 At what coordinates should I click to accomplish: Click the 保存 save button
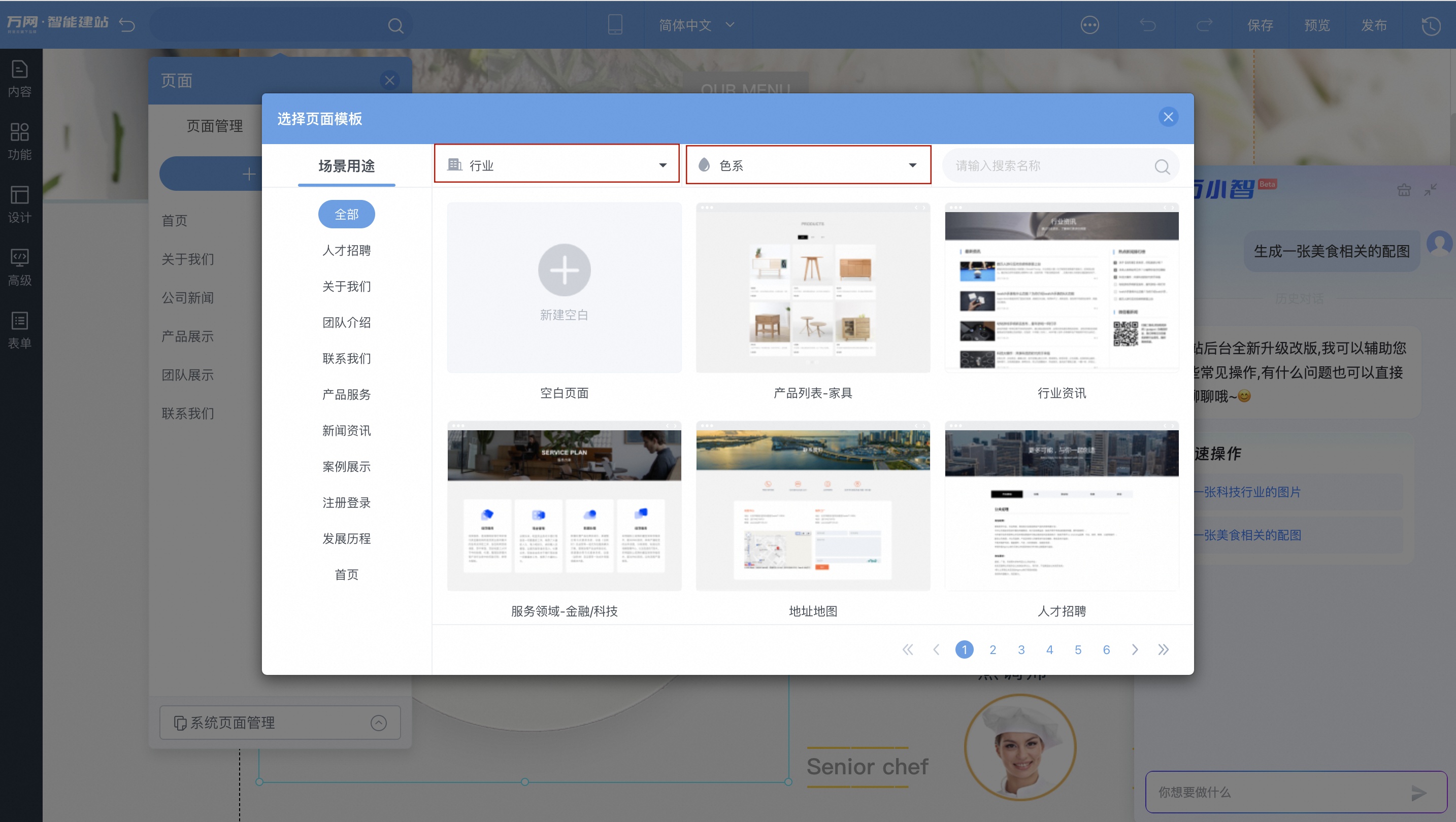1260,25
